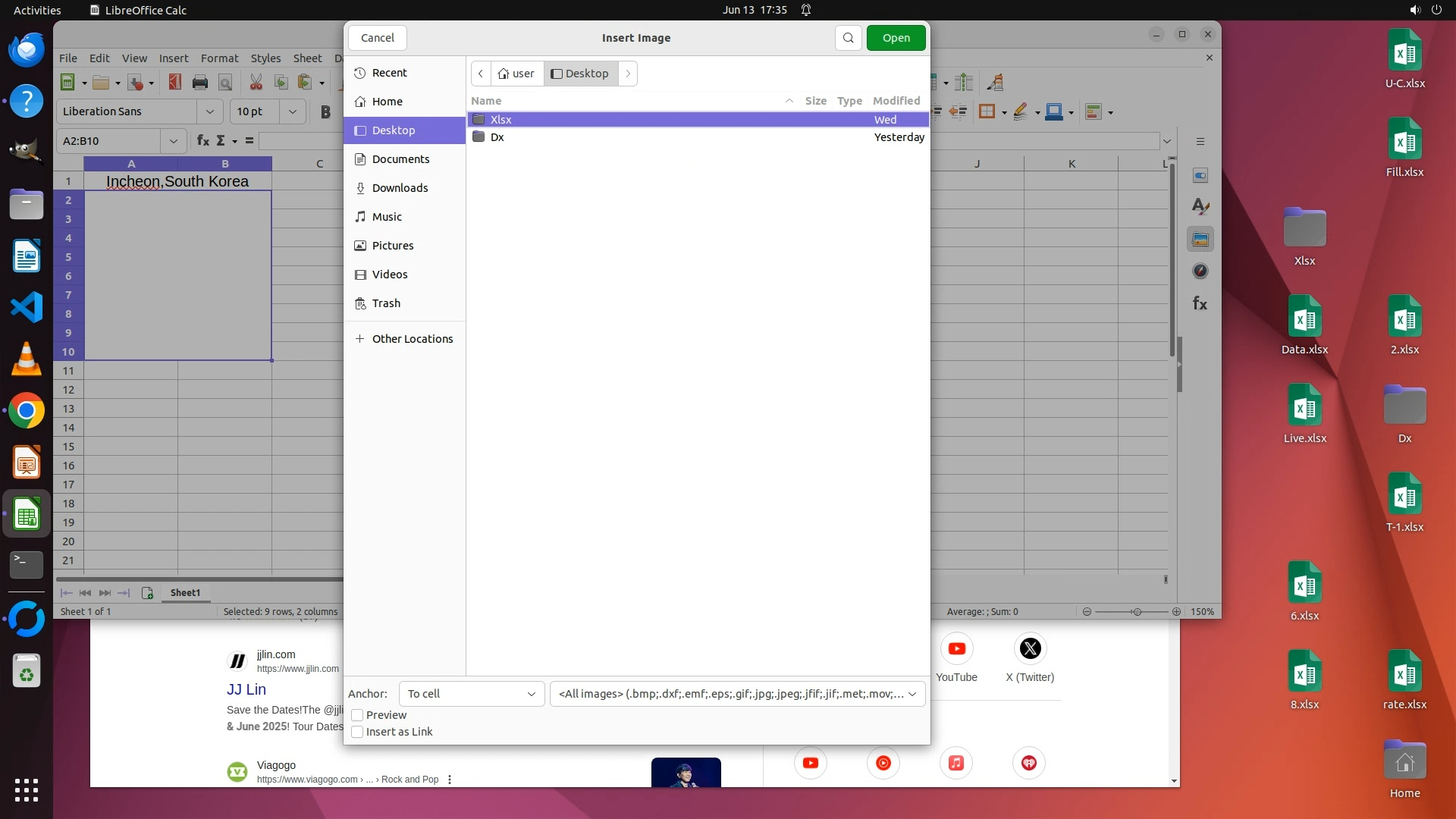This screenshot has height=819, width=1456.
Task: Click the zoom slider in Calc status bar
Action: pyautogui.click(x=1136, y=611)
